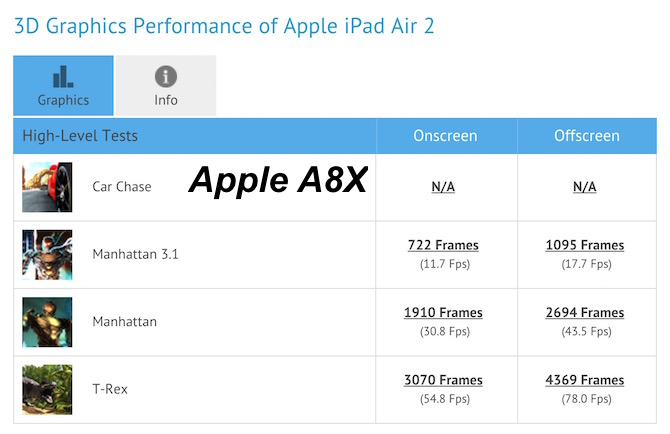Open the 3070 Frames T-Rex onscreen result

pos(443,380)
